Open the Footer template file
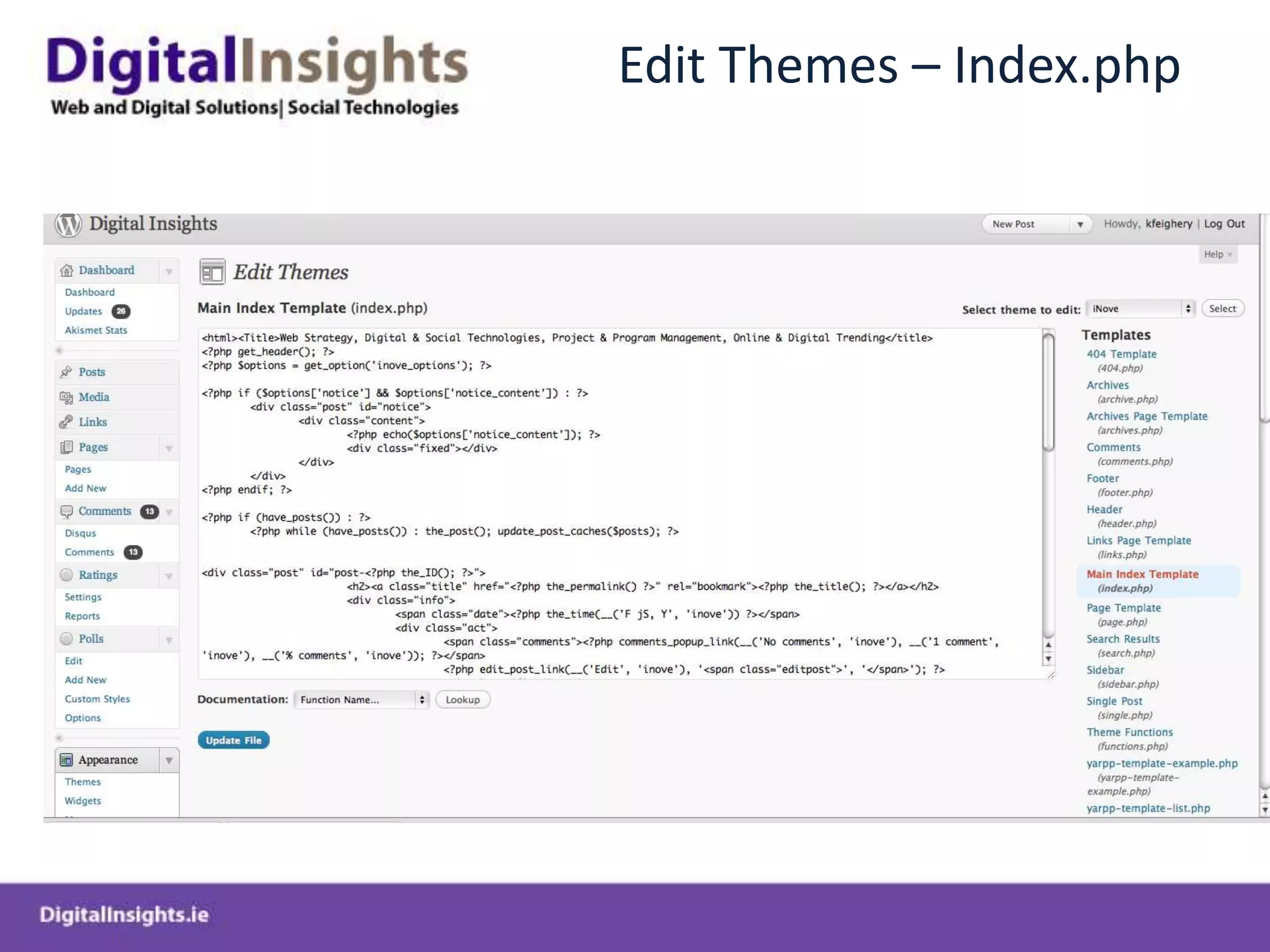This screenshot has width=1270, height=952. tap(1103, 478)
